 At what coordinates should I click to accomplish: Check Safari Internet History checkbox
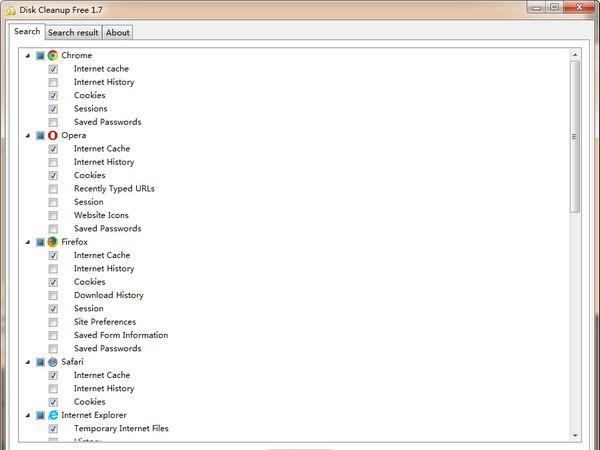pyautogui.click(x=53, y=389)
